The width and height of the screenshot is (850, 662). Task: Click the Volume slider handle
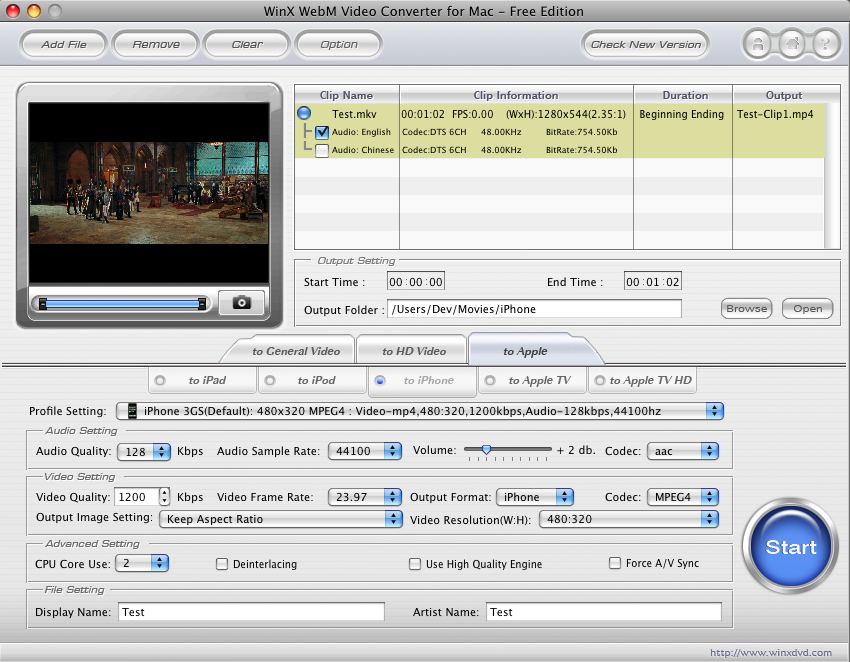486,449
